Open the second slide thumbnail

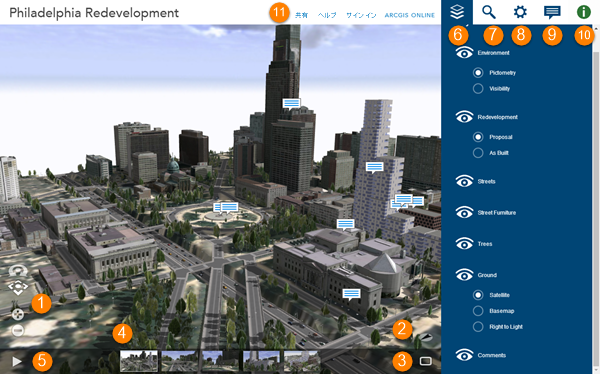click(x=180, y=361)
